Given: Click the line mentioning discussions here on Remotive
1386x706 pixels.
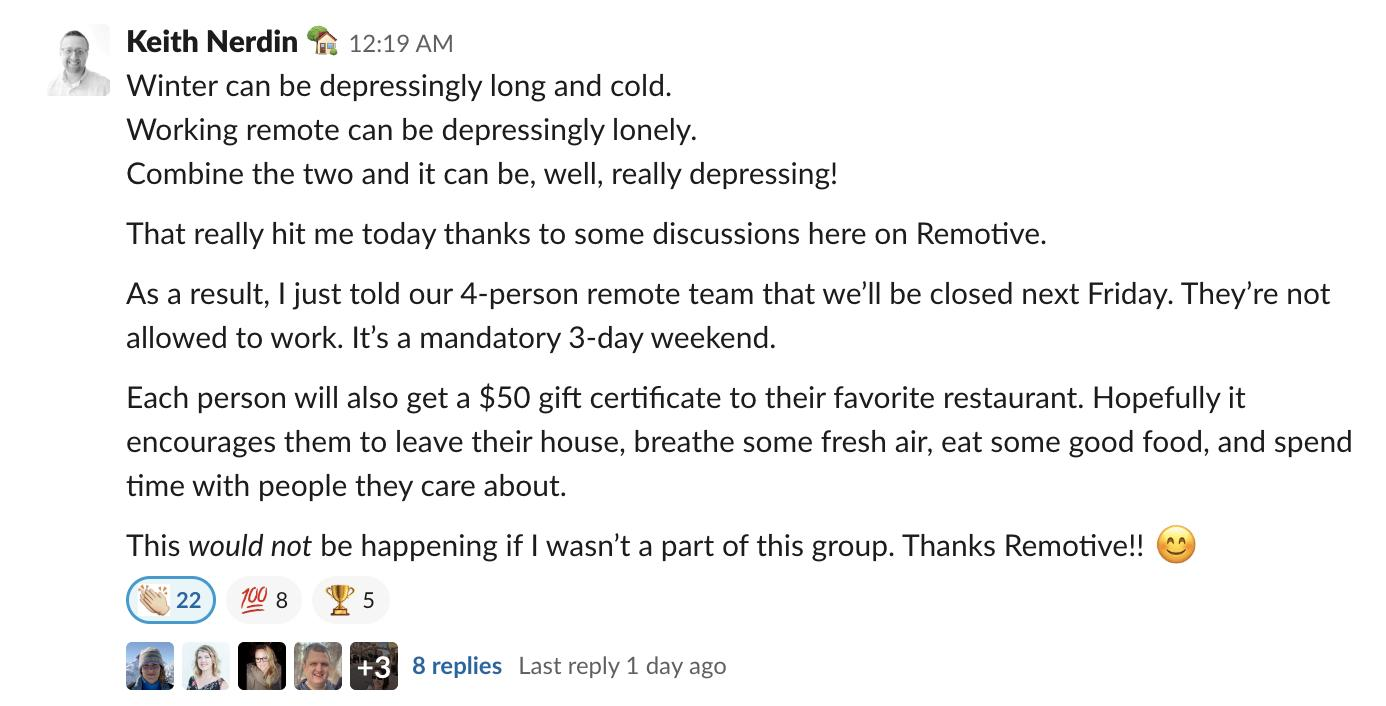Looking at the screenshot, I should tap(586, 234).
